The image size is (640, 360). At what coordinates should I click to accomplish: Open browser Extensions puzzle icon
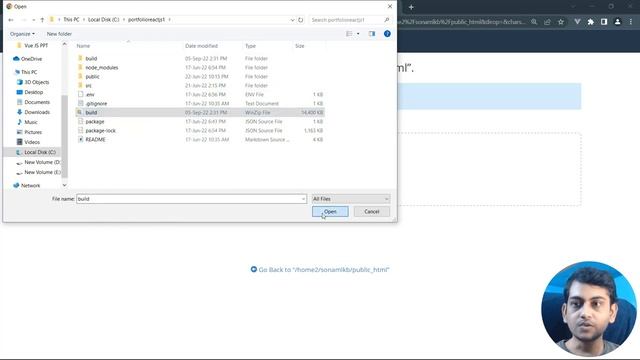(x=591, y=22)
